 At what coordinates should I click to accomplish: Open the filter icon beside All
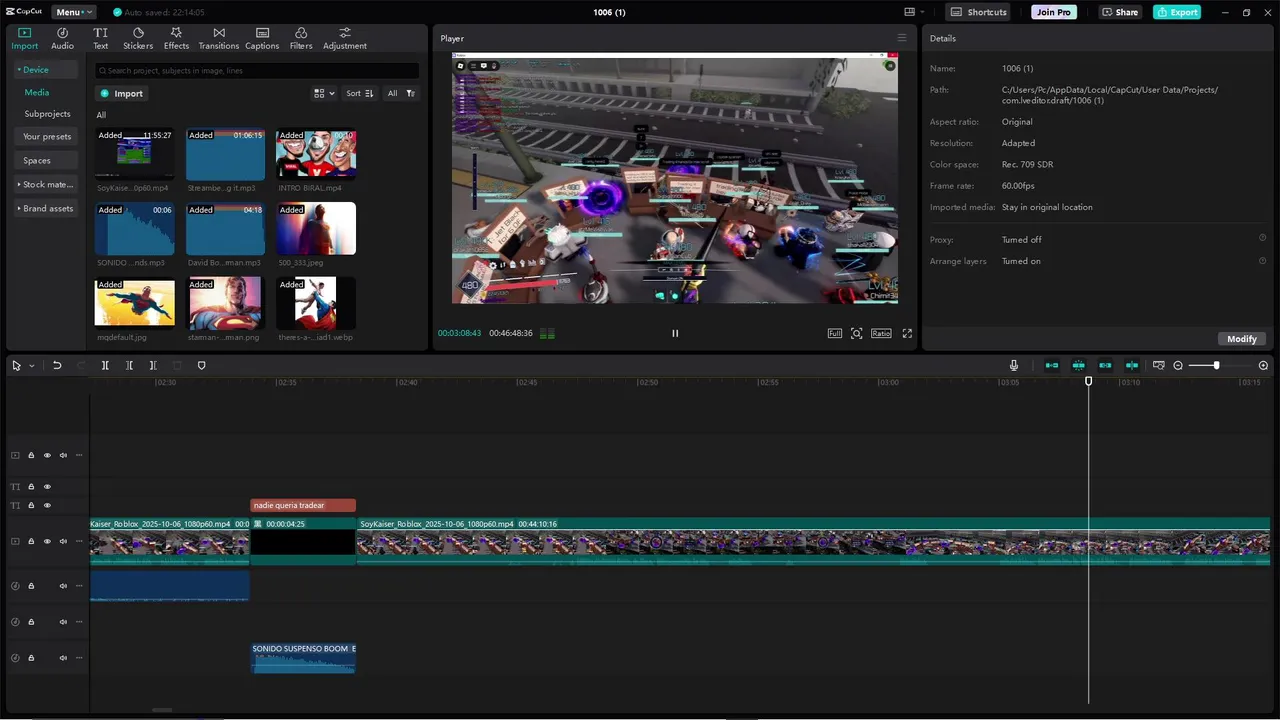[411, 93]
